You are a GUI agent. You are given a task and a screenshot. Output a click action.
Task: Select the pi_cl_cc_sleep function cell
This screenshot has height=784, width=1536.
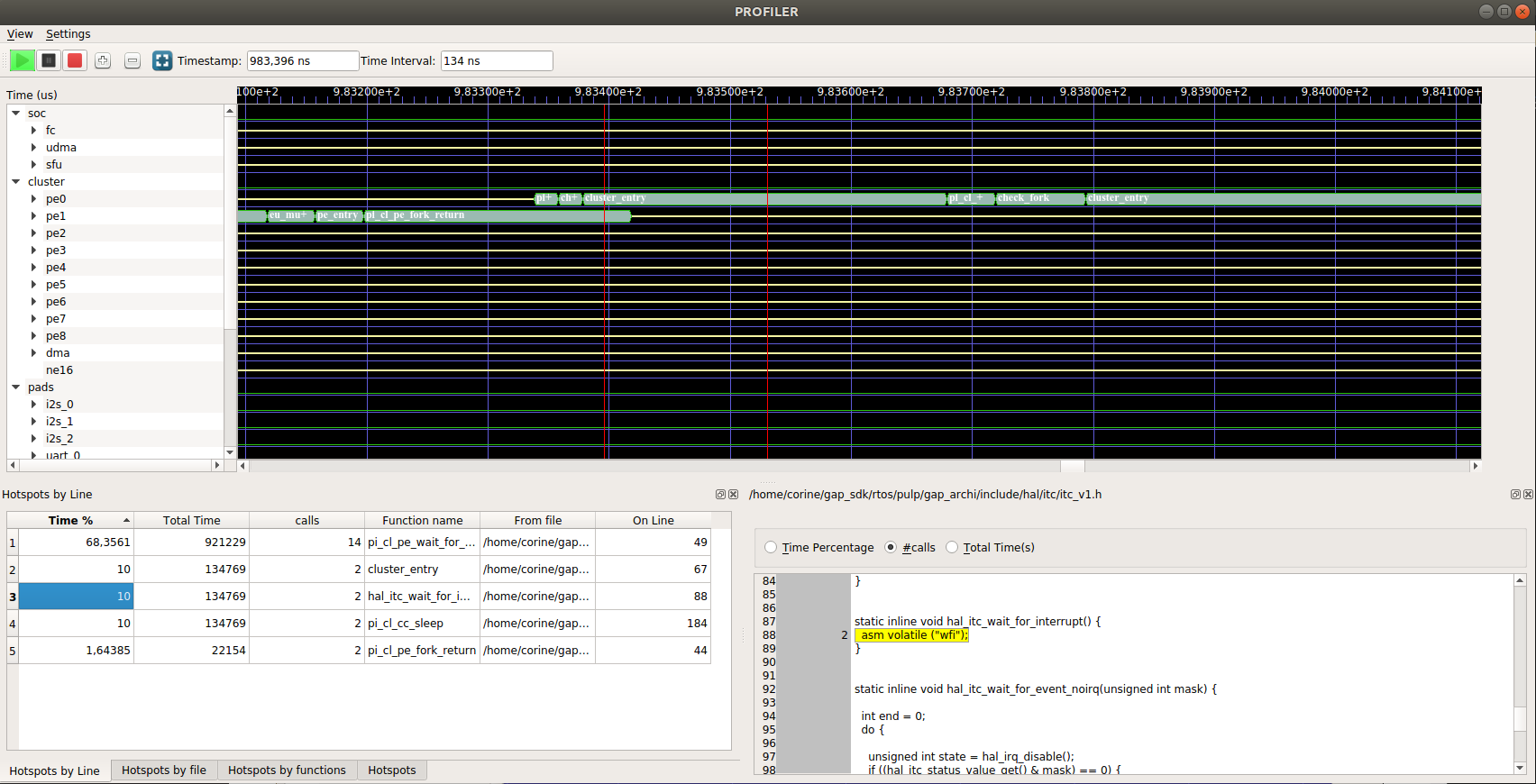pyautogui.click(x=422, y=623)
